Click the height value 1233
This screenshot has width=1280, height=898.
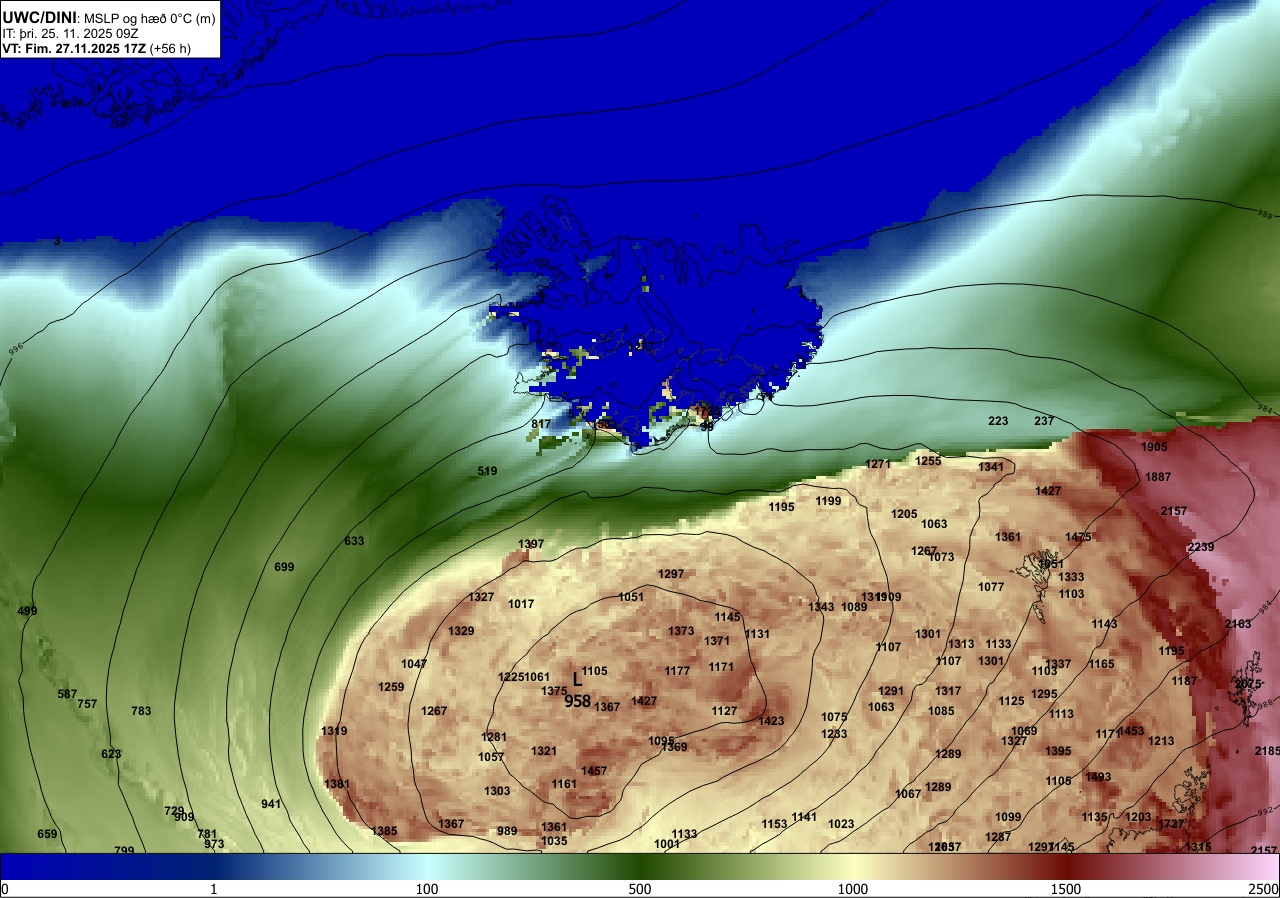(x=834, y=734)
